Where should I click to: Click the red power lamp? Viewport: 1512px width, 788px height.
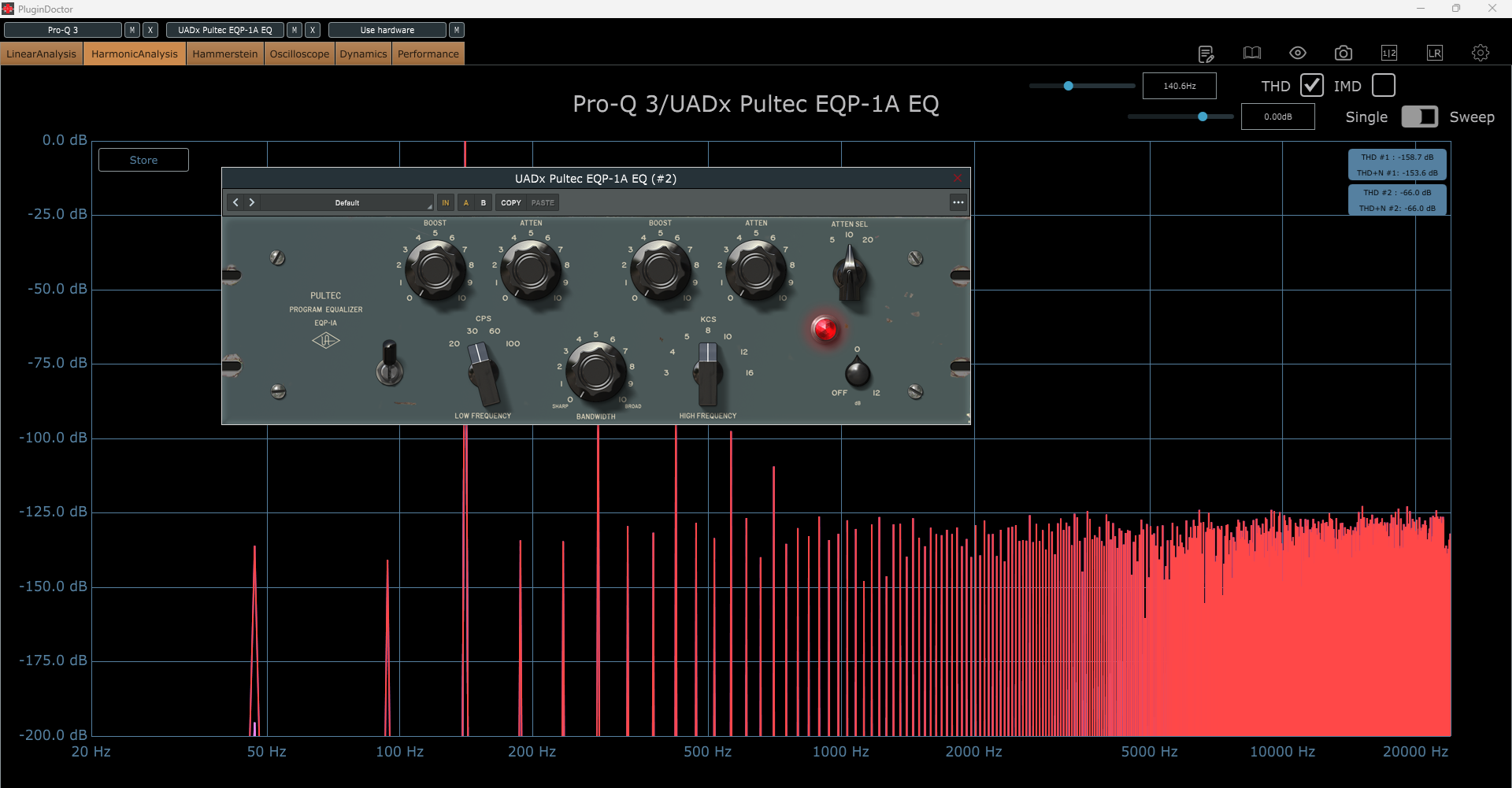[x=825, y=328]
